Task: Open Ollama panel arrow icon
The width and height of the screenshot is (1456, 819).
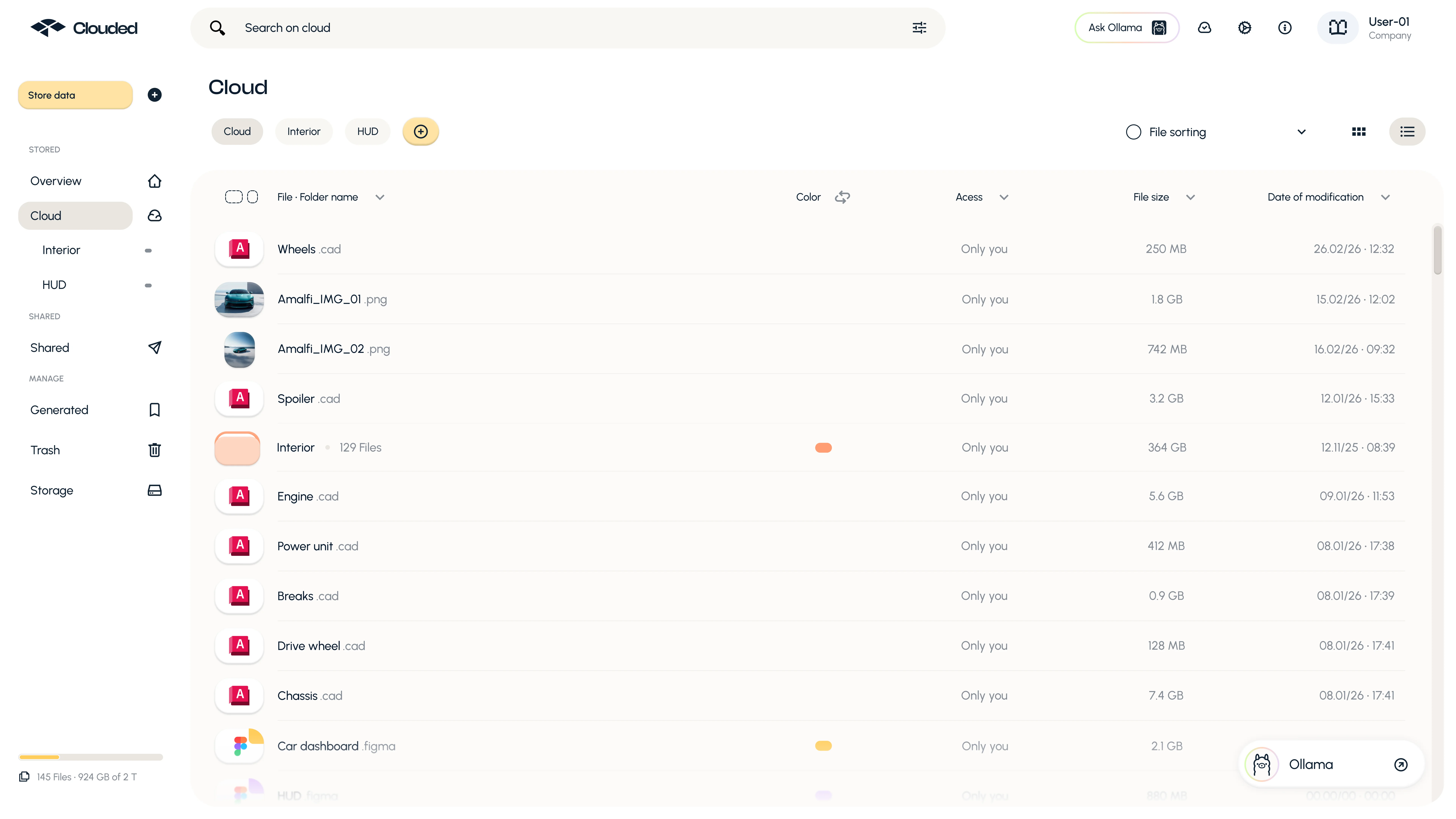Action: point(1401,765)
